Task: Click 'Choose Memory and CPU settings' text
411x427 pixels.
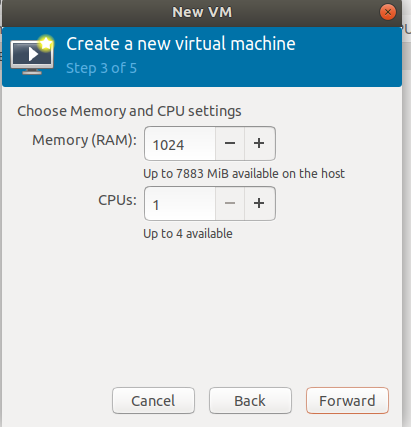Action: click(129, 111)
